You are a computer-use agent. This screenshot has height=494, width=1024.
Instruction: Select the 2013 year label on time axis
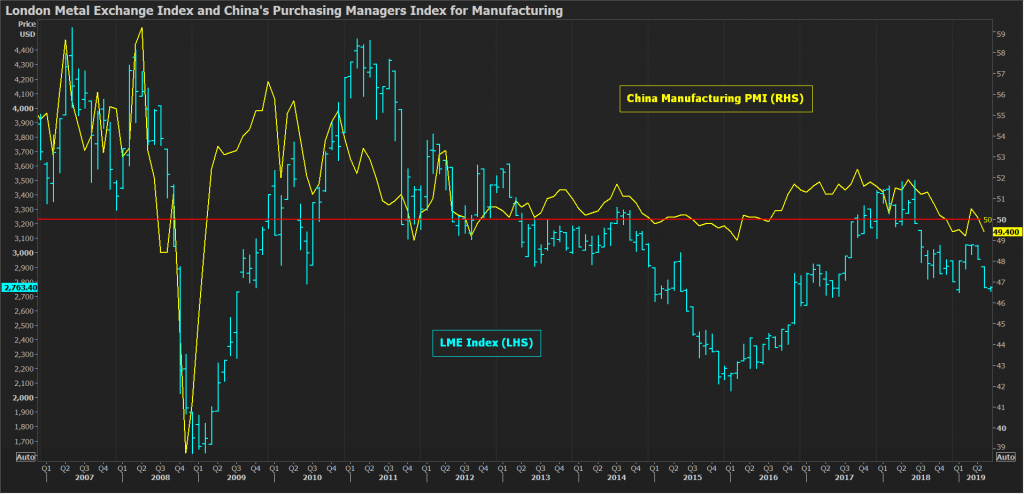pos(539,478)
